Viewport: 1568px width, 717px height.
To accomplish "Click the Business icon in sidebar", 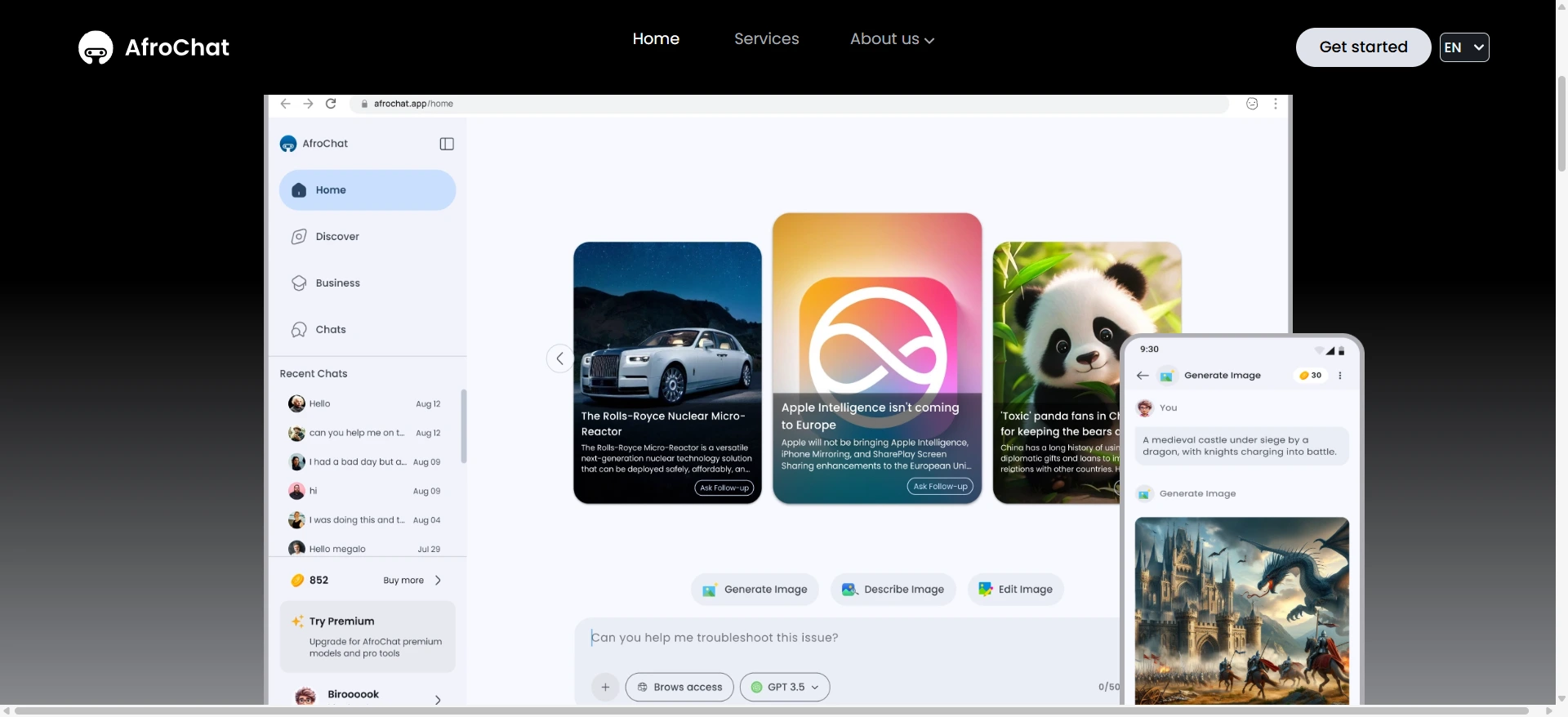I will coord(299,283).
